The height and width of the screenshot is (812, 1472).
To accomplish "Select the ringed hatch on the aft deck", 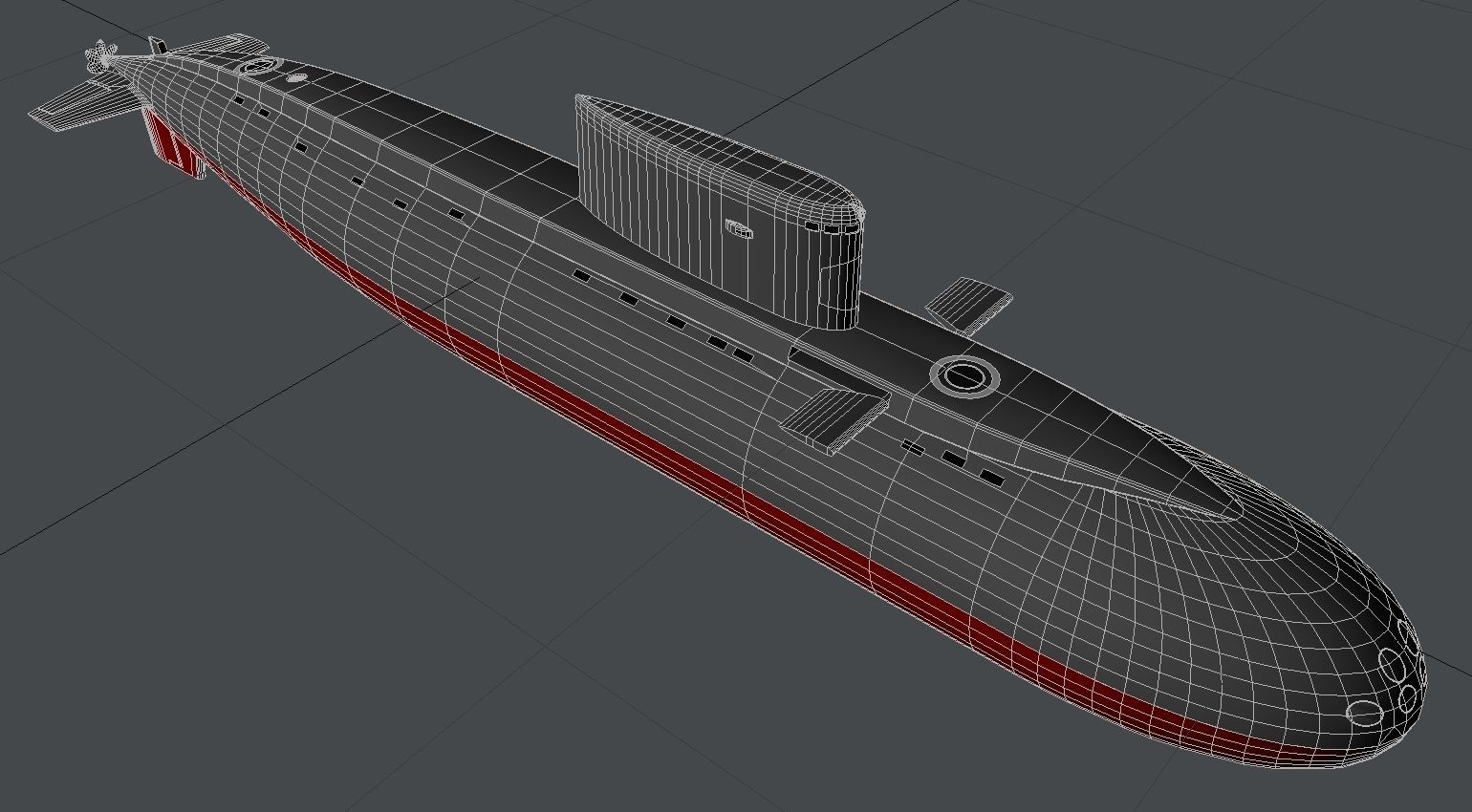I will pyautogui.click(x=259, y=67).
